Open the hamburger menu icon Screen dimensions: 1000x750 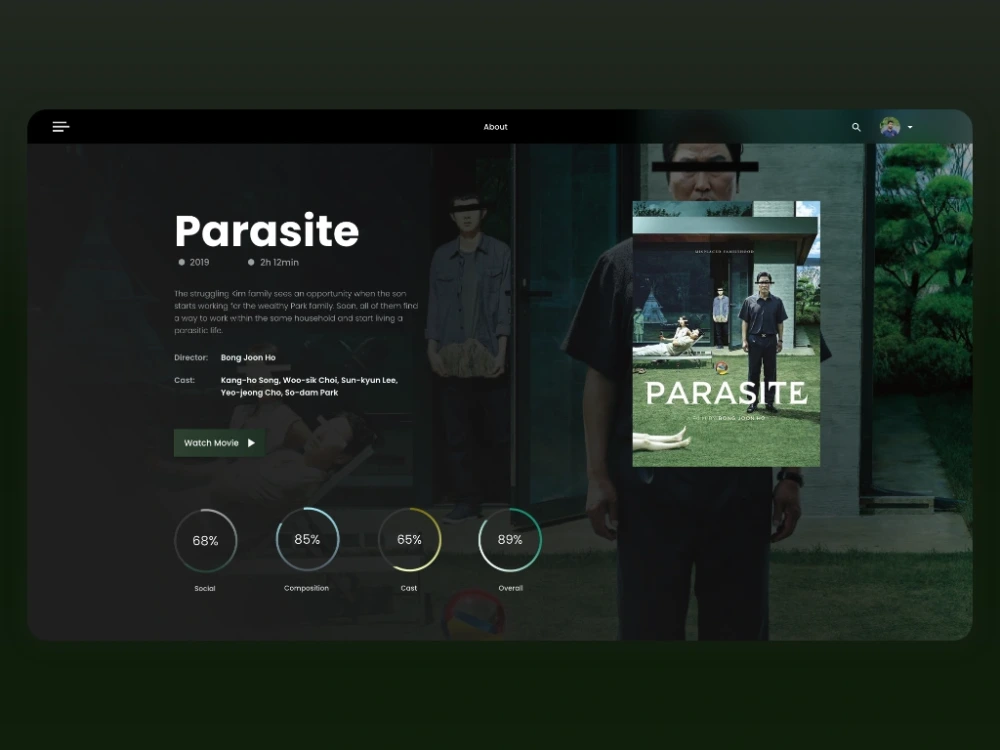61,127
